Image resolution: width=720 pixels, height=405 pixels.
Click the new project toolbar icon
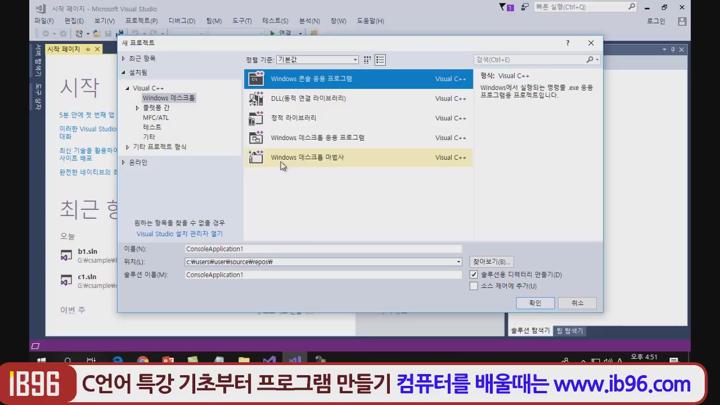point(79,34)
